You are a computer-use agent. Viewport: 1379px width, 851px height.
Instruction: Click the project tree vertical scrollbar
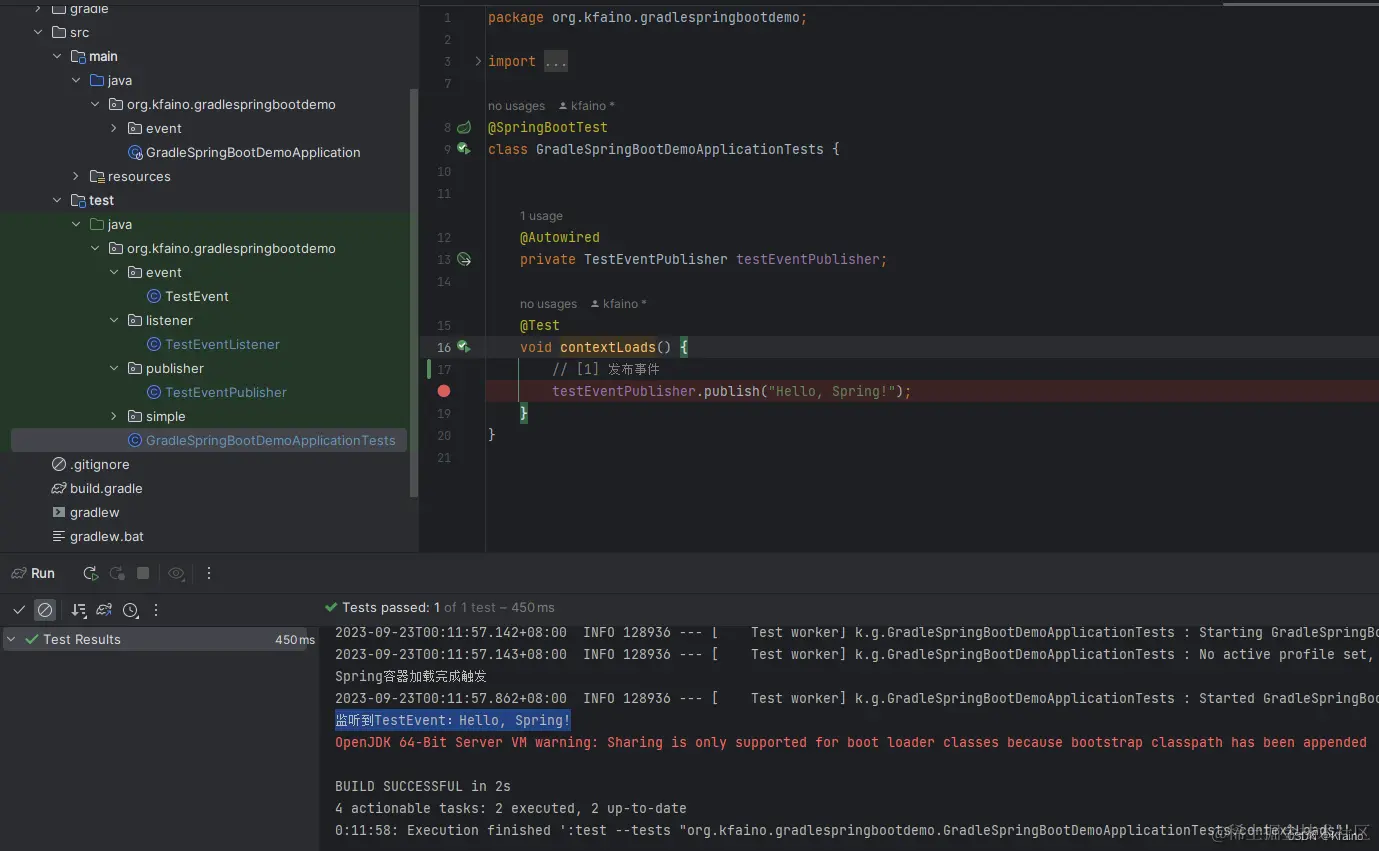tap(414, 292)
